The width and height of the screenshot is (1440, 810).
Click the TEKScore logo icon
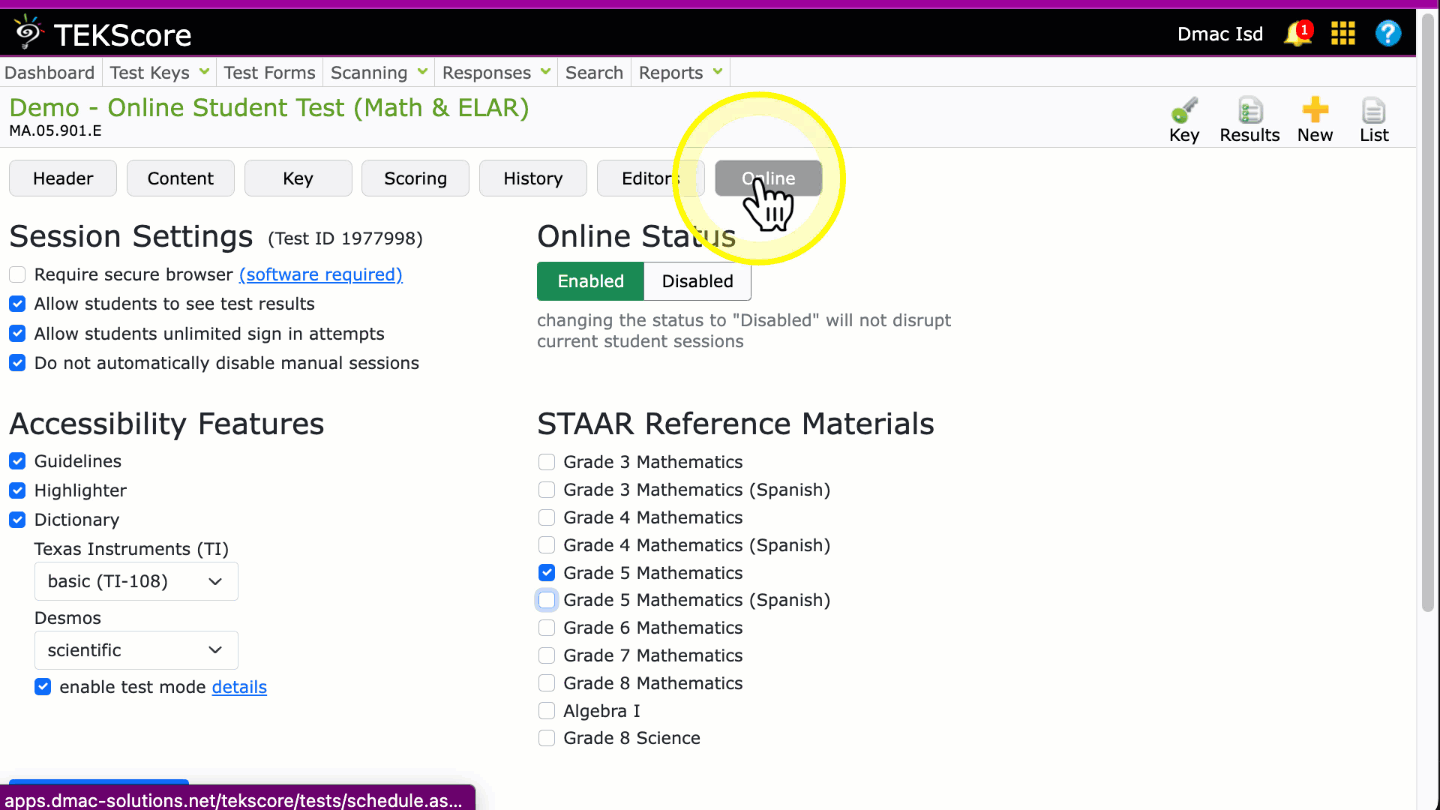click(x=28, y=33)
